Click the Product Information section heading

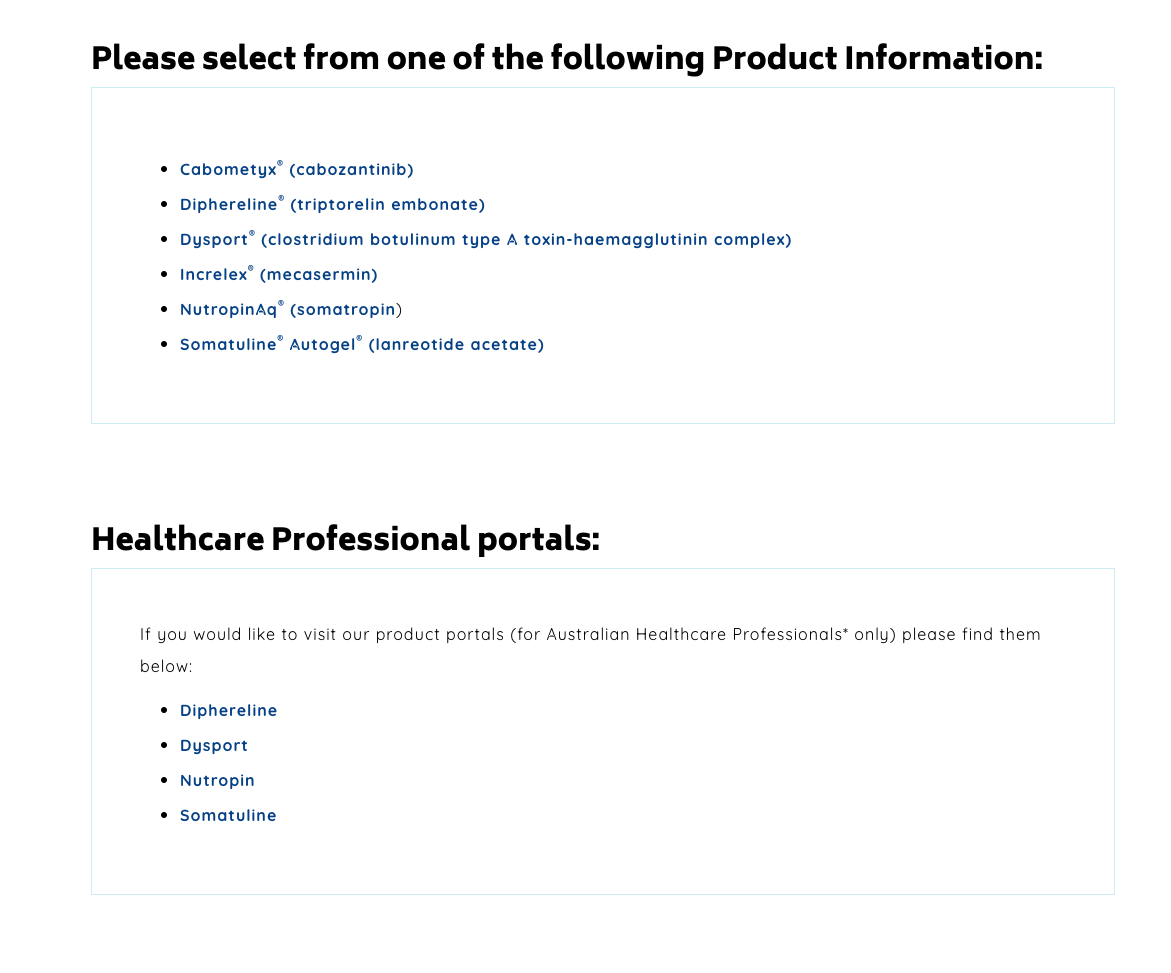(x=566, y=58)
